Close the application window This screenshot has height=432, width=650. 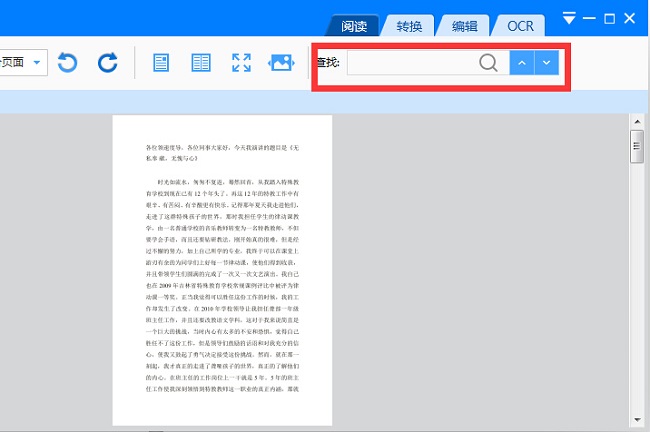tap(629, 18)
